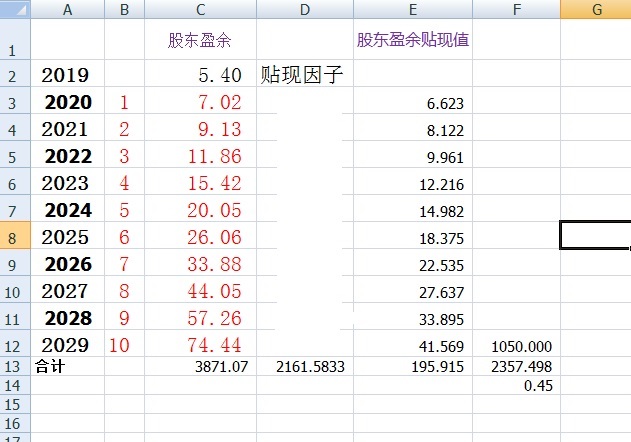Click the period number 7 cell

point(124,262)
